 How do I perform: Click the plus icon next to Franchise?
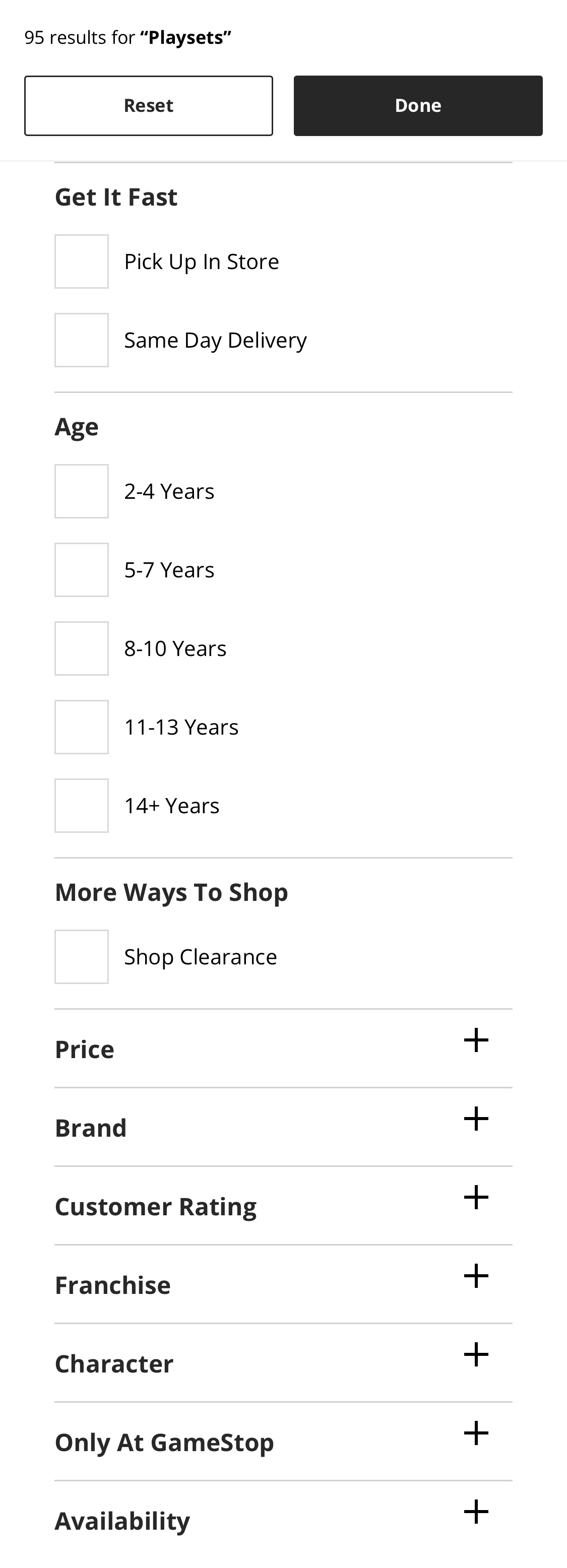tap(476, 1276)
